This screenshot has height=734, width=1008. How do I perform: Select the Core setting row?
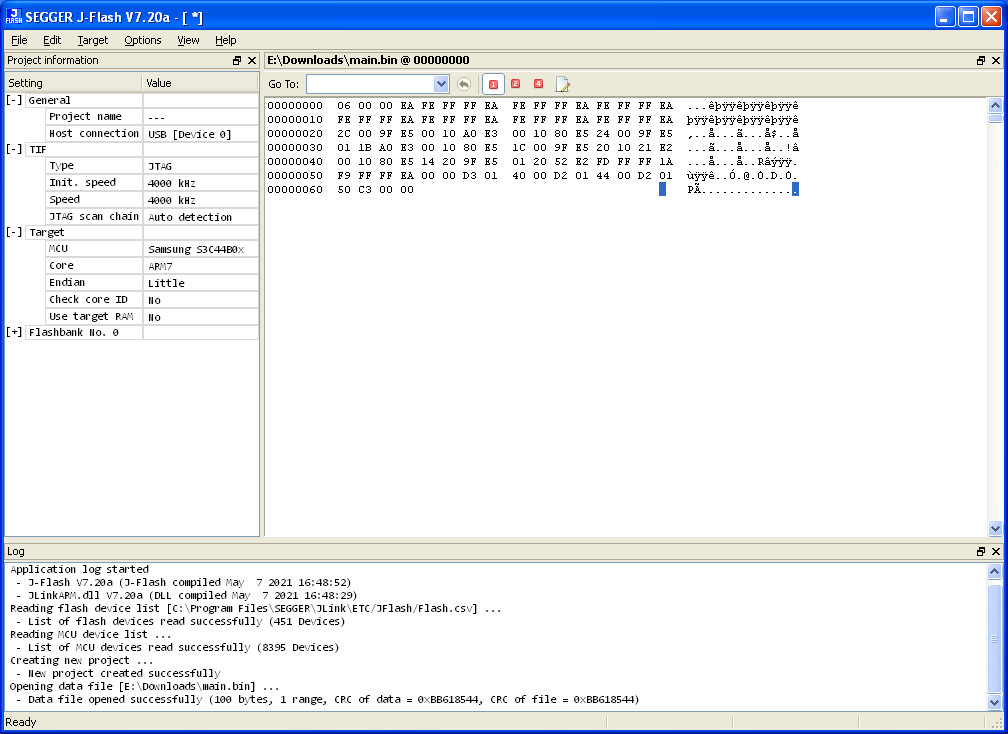(153, 265)
